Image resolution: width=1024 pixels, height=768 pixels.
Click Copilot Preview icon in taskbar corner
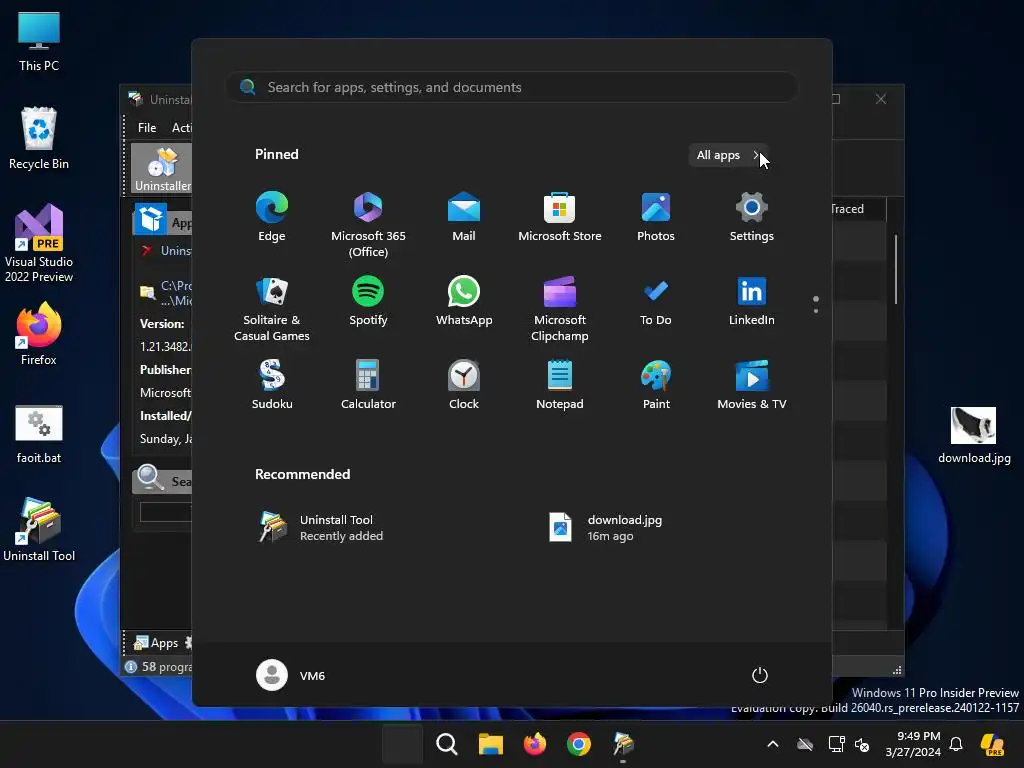coord(993,744)
